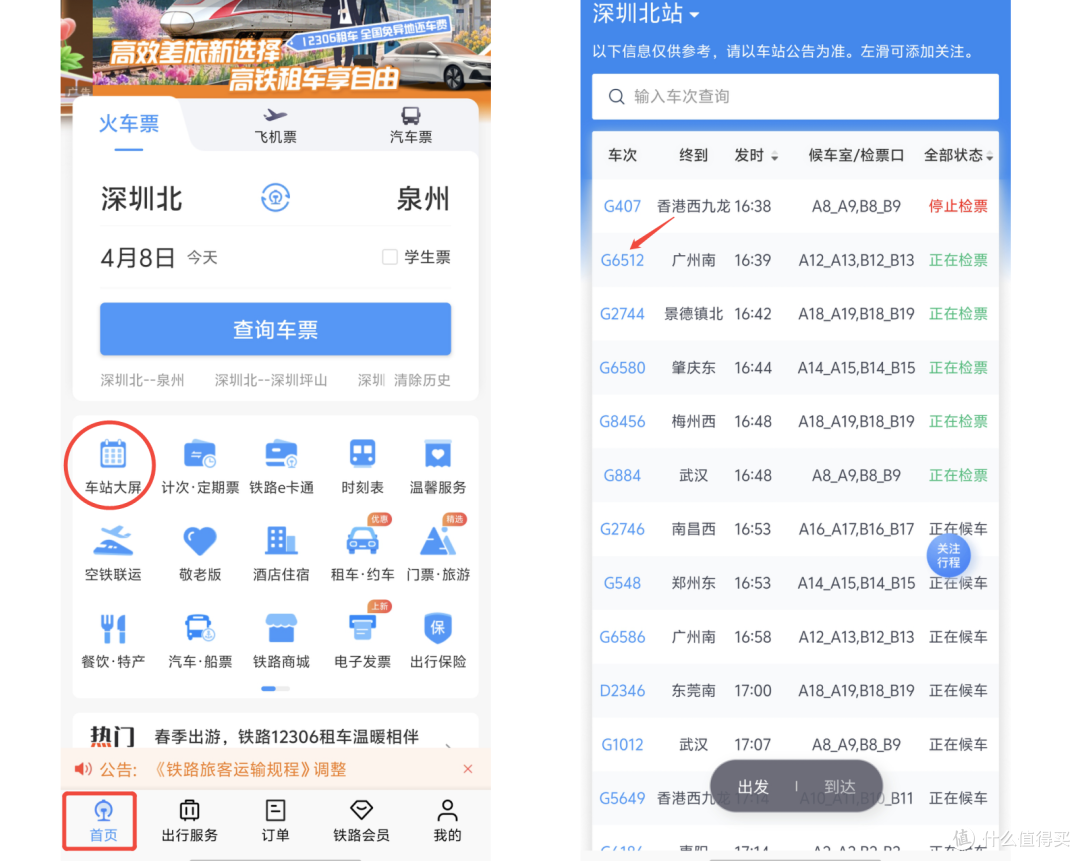
Task: Go to 首页 bottom tab
Action: pos(103,820)
